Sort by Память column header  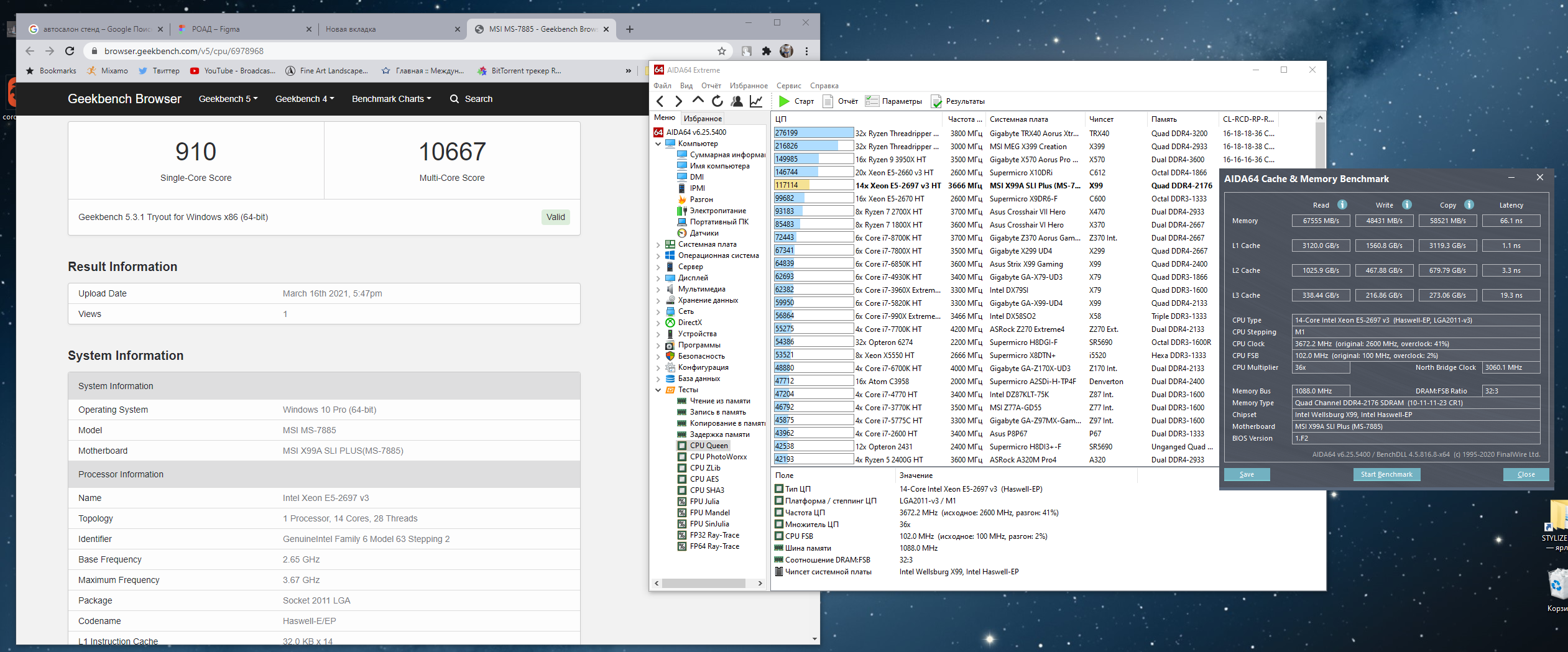(x=1182, y=119)
